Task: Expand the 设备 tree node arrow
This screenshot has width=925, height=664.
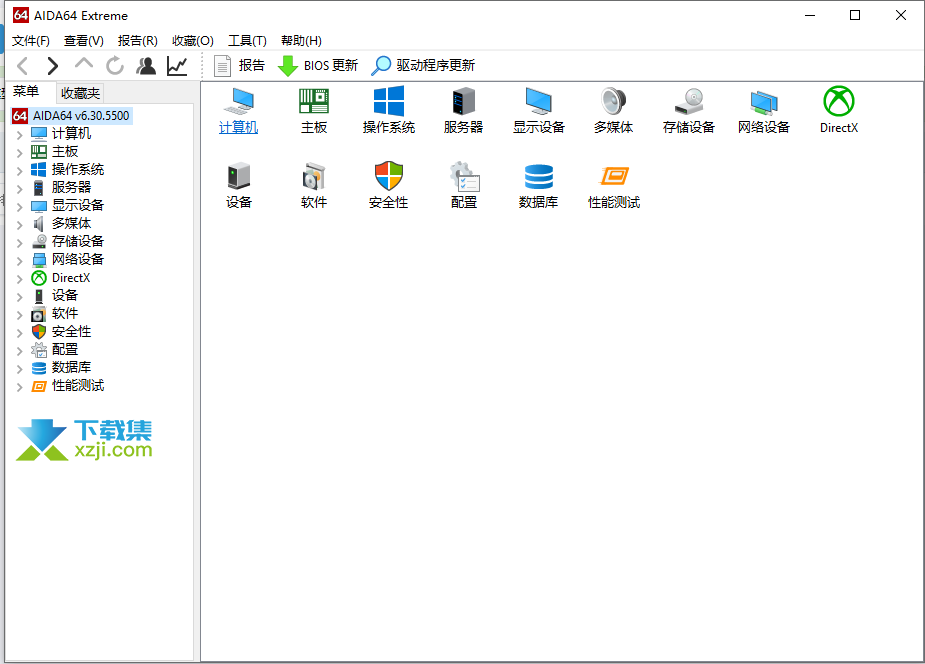Action: click(x=19, y=297)
